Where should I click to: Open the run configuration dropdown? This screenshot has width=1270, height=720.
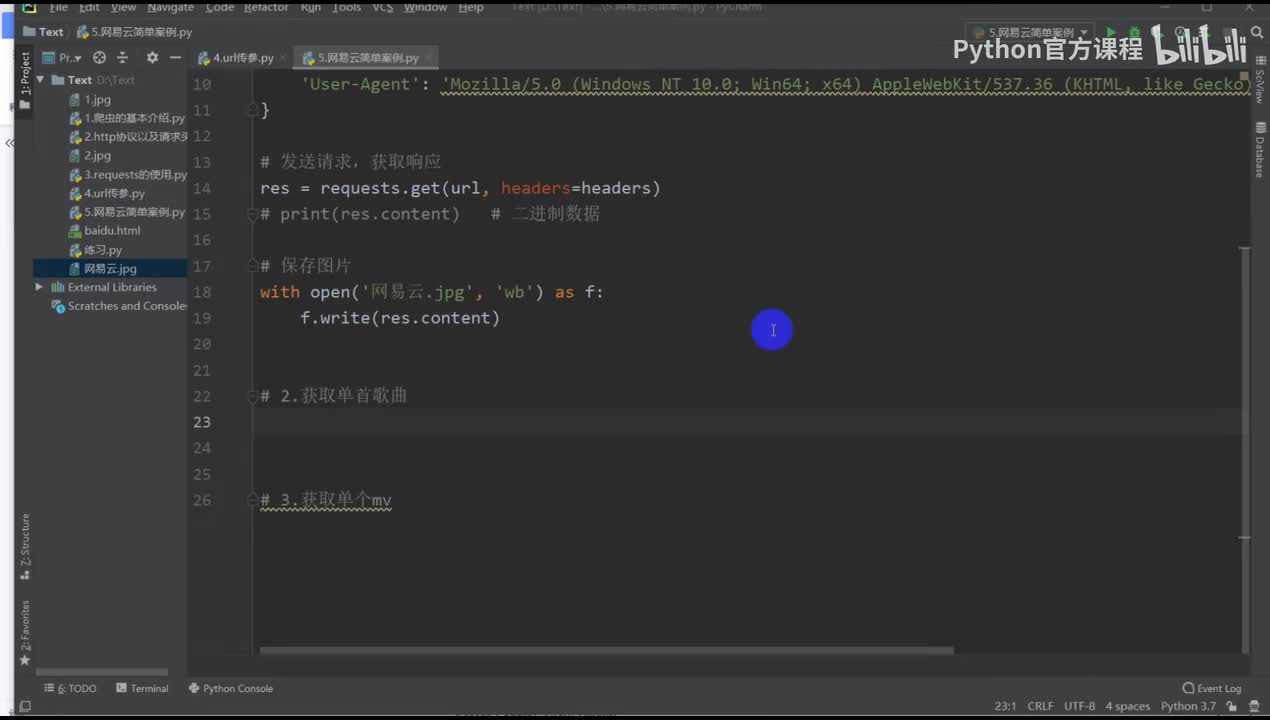(1028, 33)
